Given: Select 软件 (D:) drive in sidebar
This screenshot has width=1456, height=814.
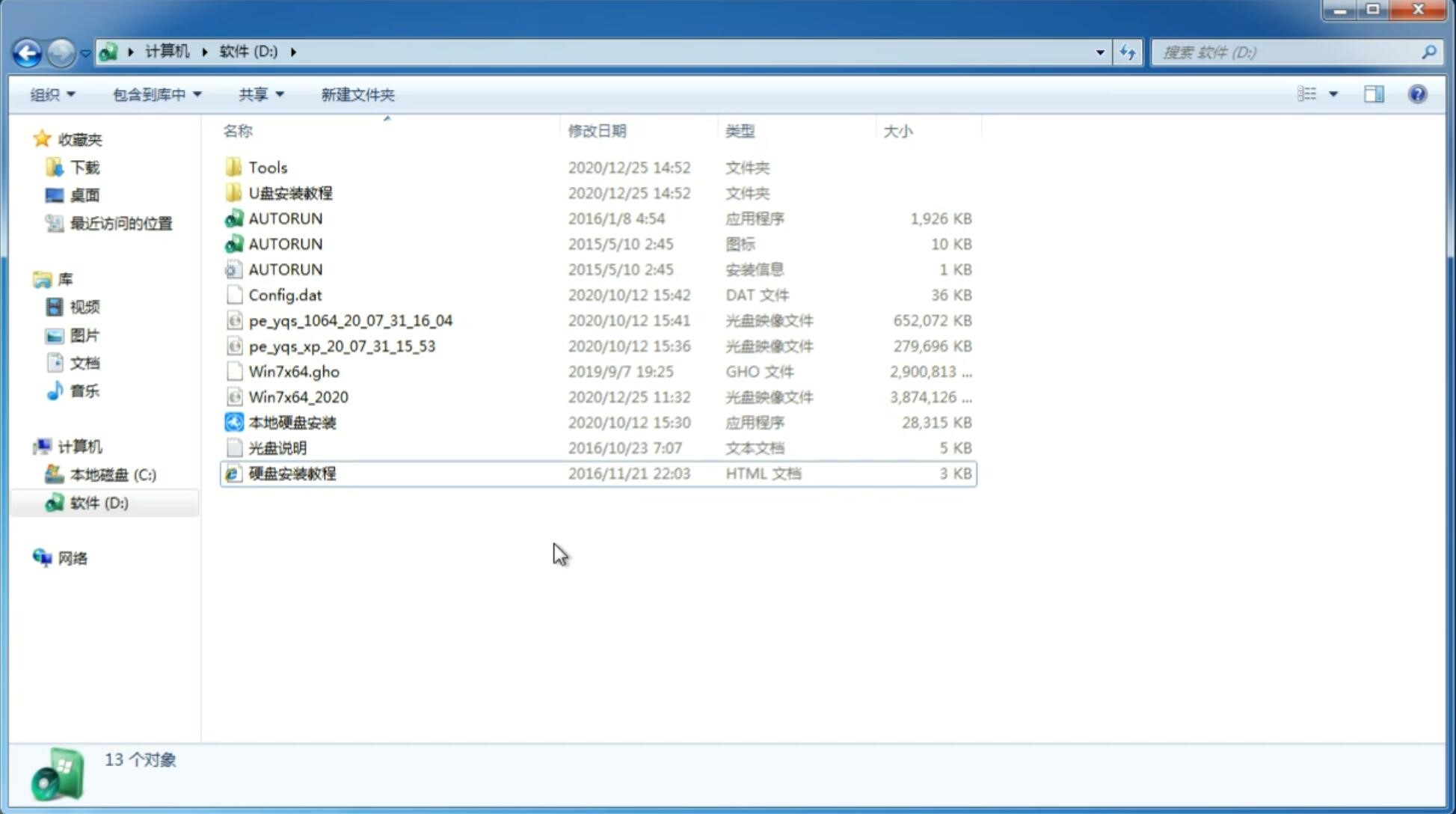Looking at the screenshot, I should (x=99, y=502).
